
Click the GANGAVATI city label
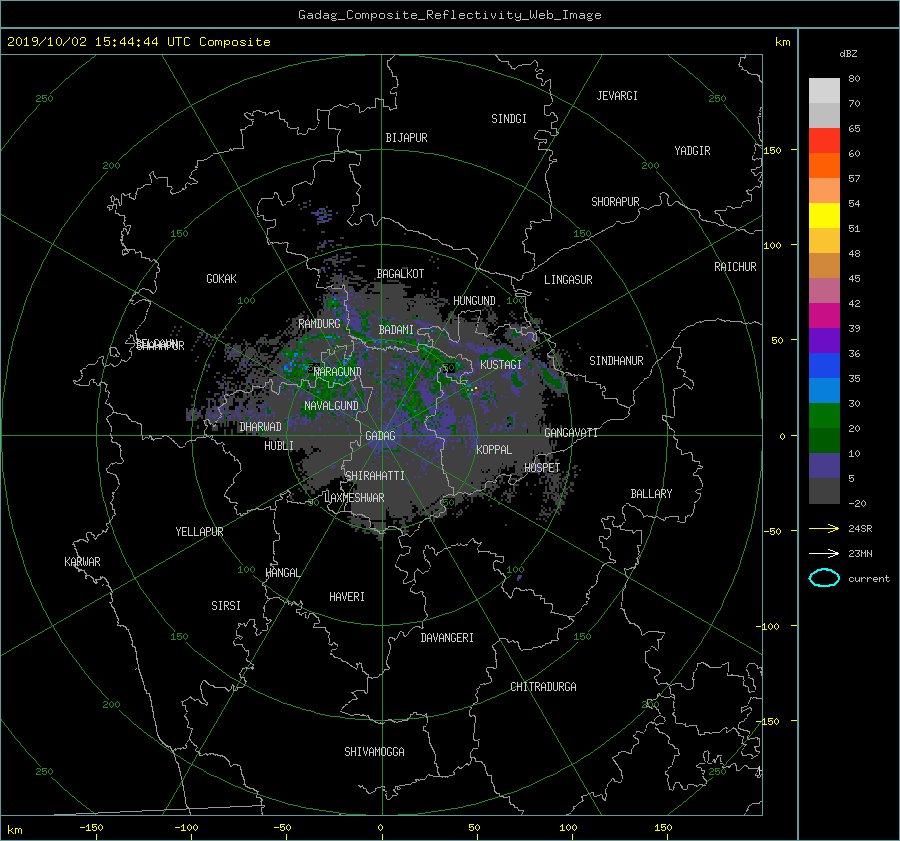(571, 432)
